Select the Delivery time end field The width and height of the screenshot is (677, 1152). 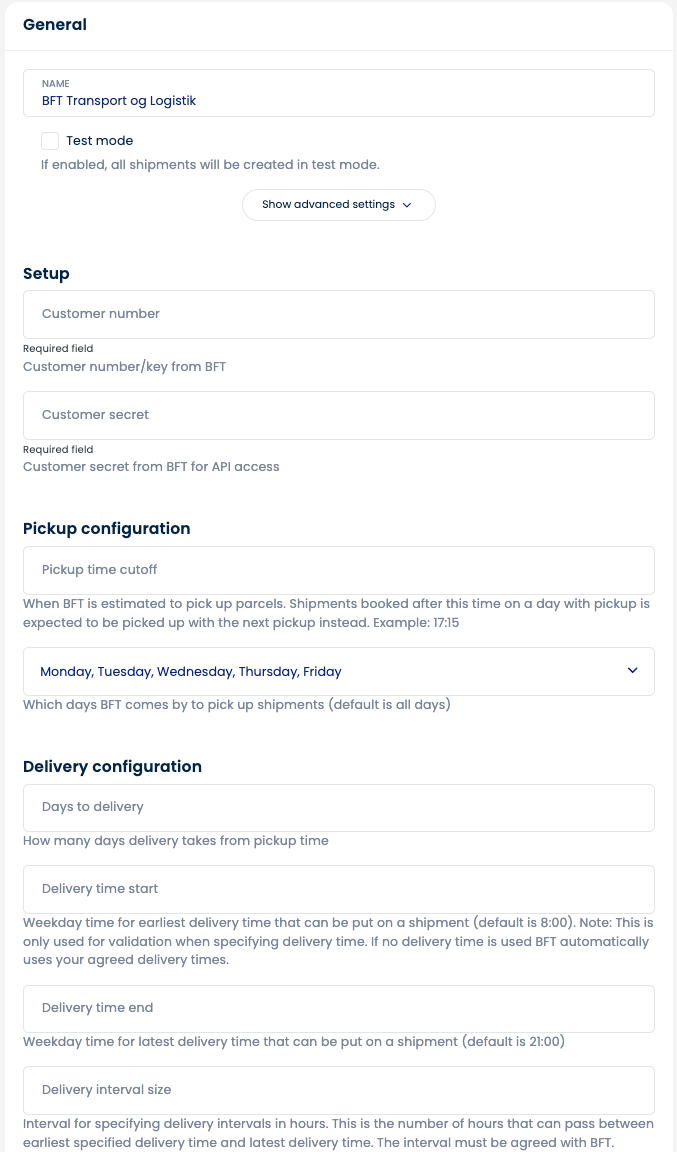tap(338, 1008)
